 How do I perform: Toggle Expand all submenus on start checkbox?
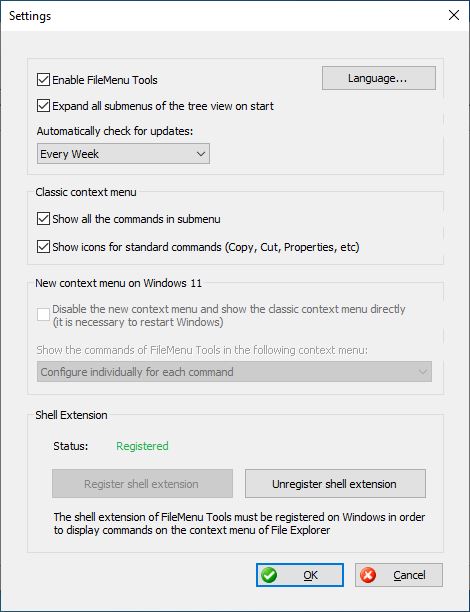(43, 106)
